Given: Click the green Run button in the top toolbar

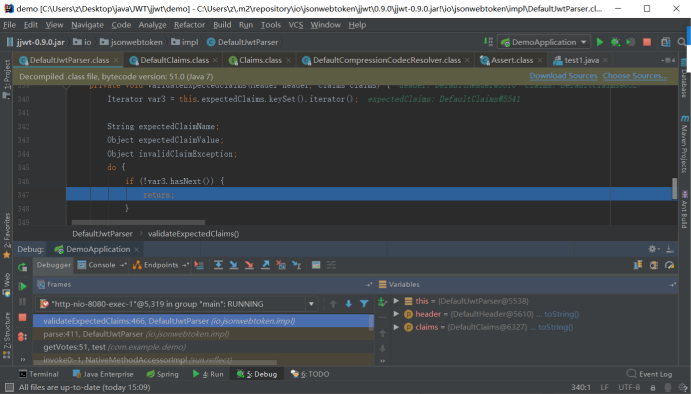Looking at the screenshot, I should pos(600,42).
